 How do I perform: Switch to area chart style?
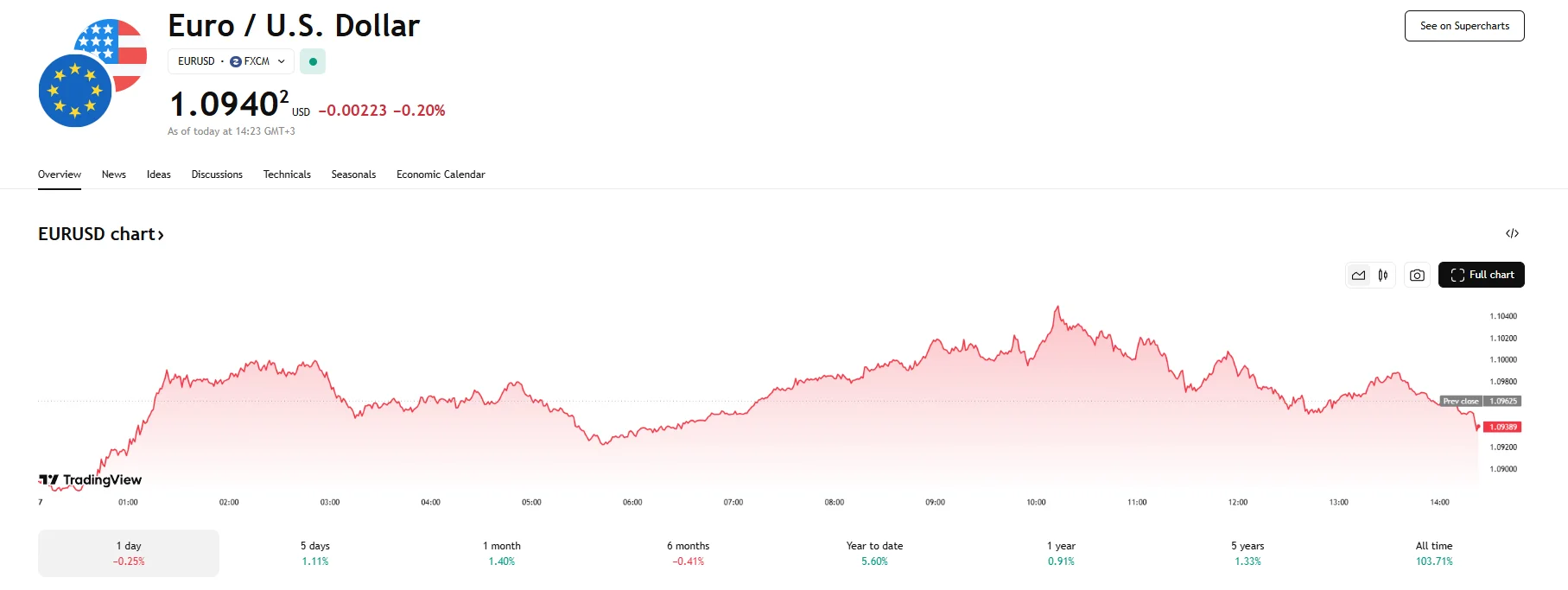coord(1359,276)
